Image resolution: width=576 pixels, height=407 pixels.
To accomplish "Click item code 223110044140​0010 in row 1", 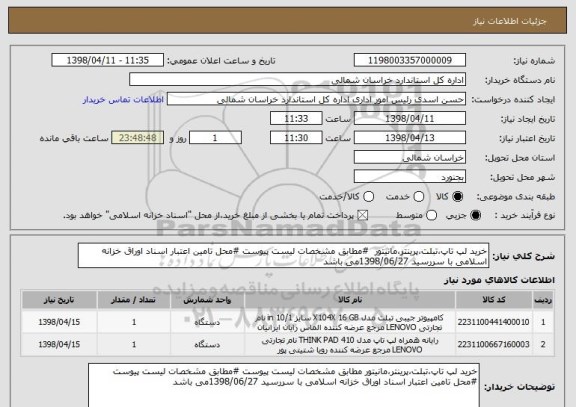I will 493,322.
